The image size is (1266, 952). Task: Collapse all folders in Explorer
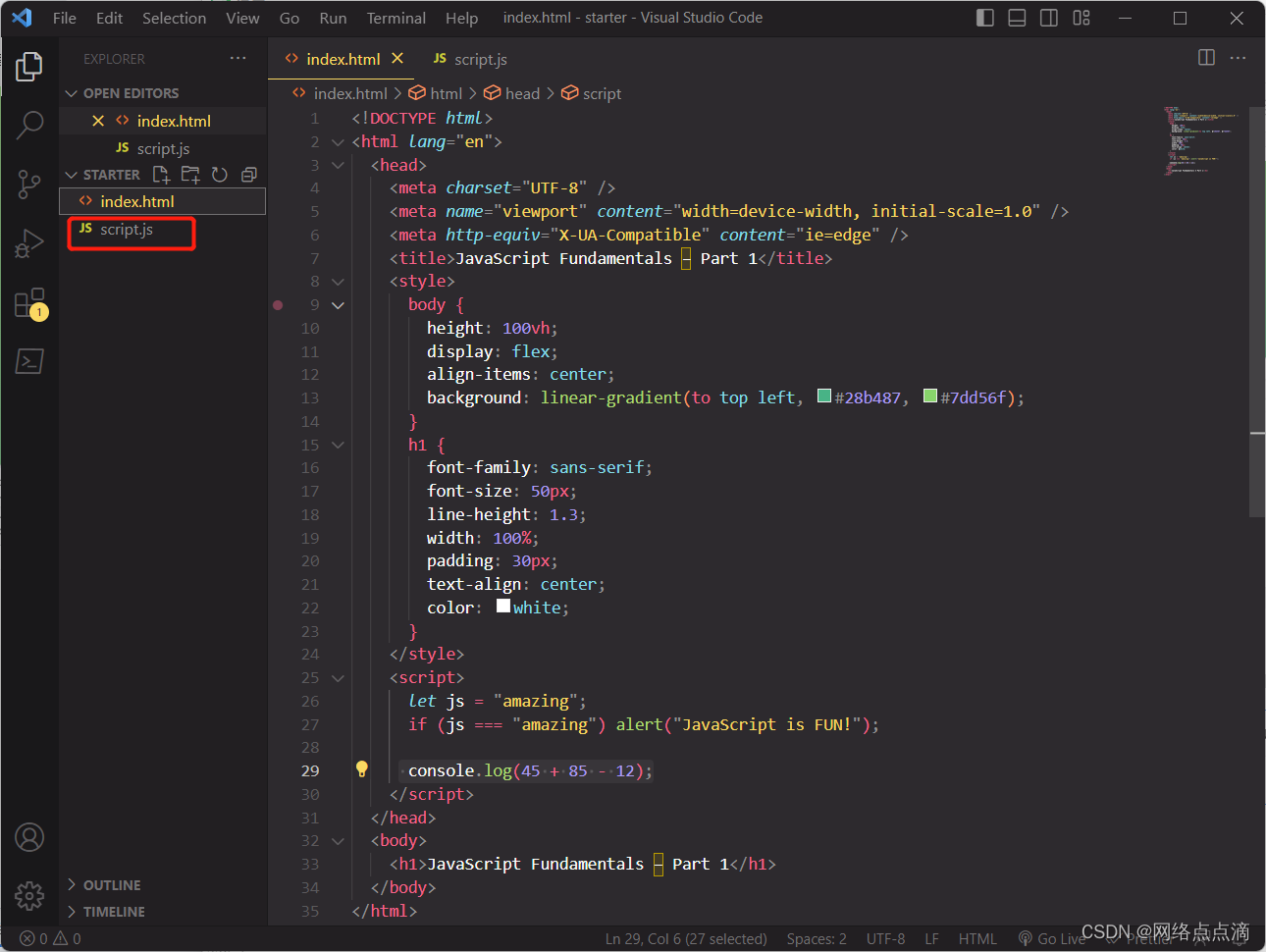(x=249, y=175)
